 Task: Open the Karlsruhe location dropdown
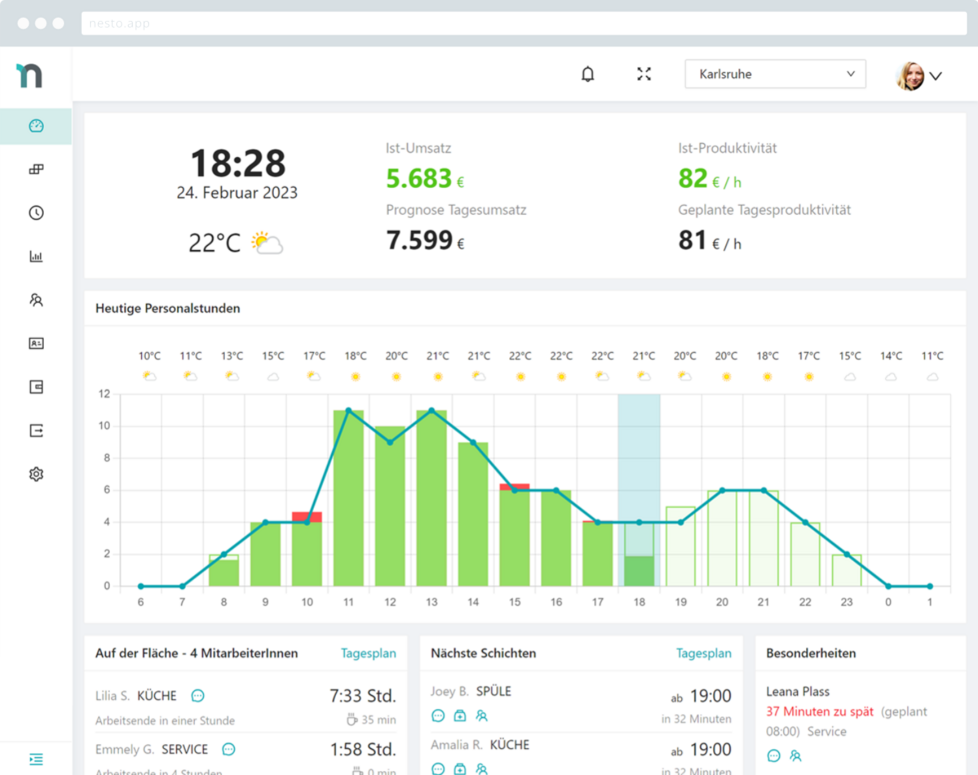point(775,74)
